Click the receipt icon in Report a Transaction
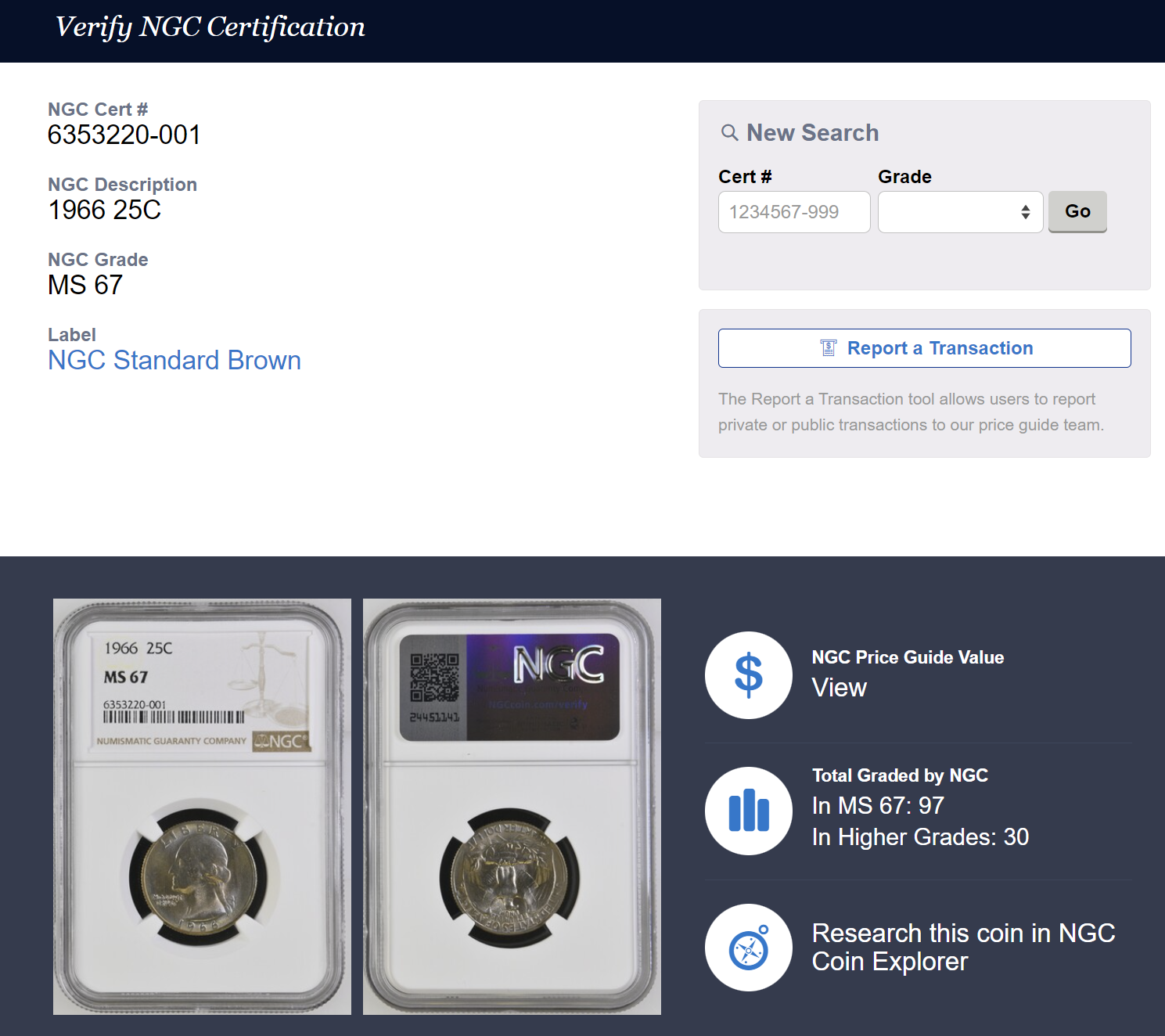This screenshot has width=1165, height=1036. tap(828, 348)
